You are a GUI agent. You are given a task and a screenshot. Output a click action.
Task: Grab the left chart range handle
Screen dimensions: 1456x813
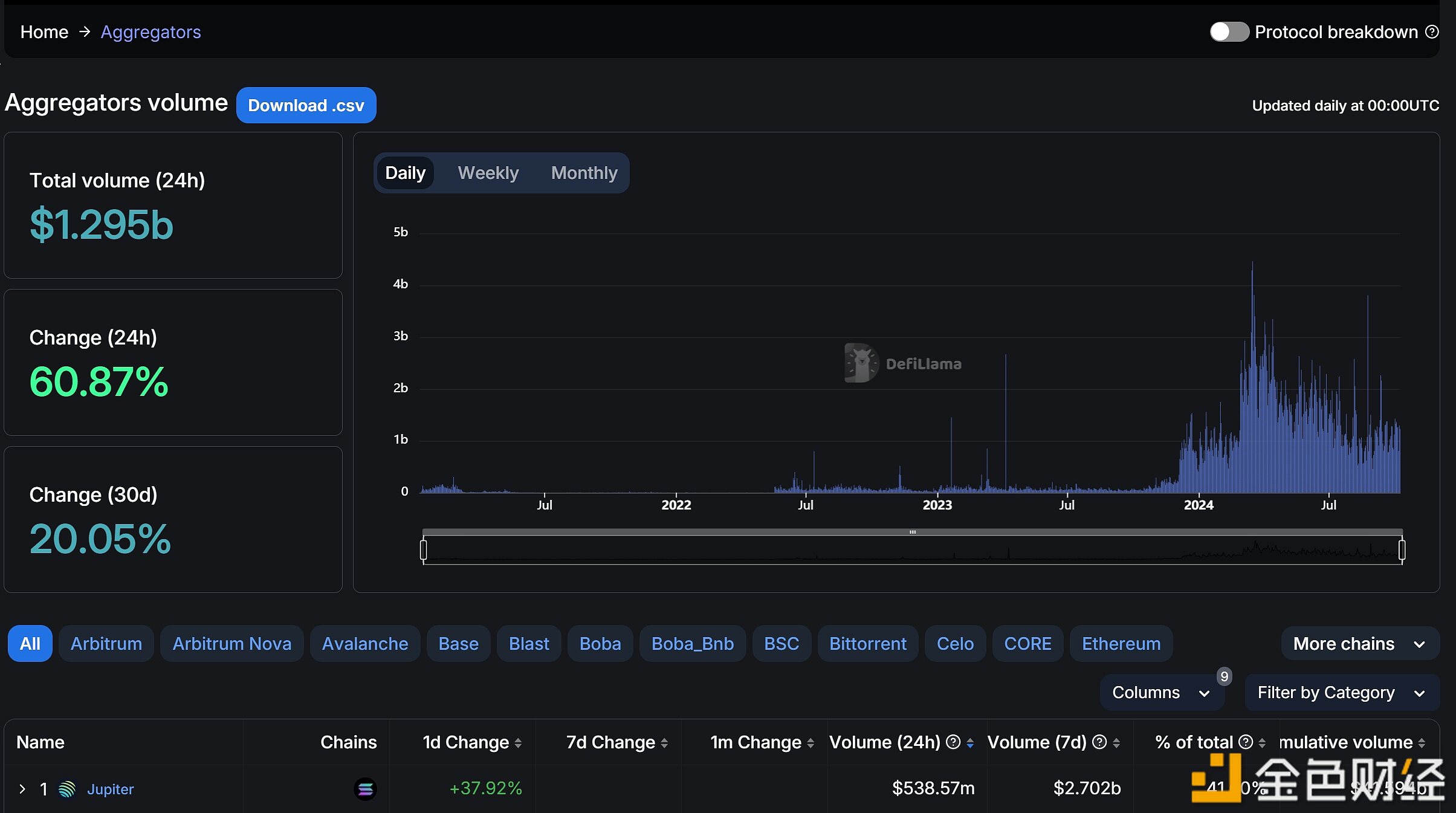423,550
